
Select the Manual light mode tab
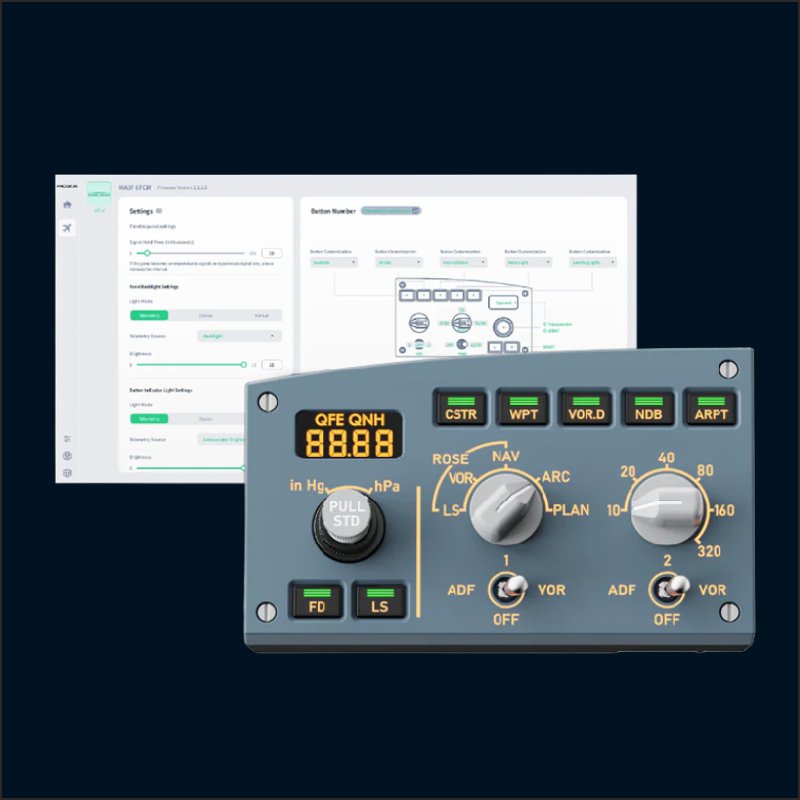point(261,315)
